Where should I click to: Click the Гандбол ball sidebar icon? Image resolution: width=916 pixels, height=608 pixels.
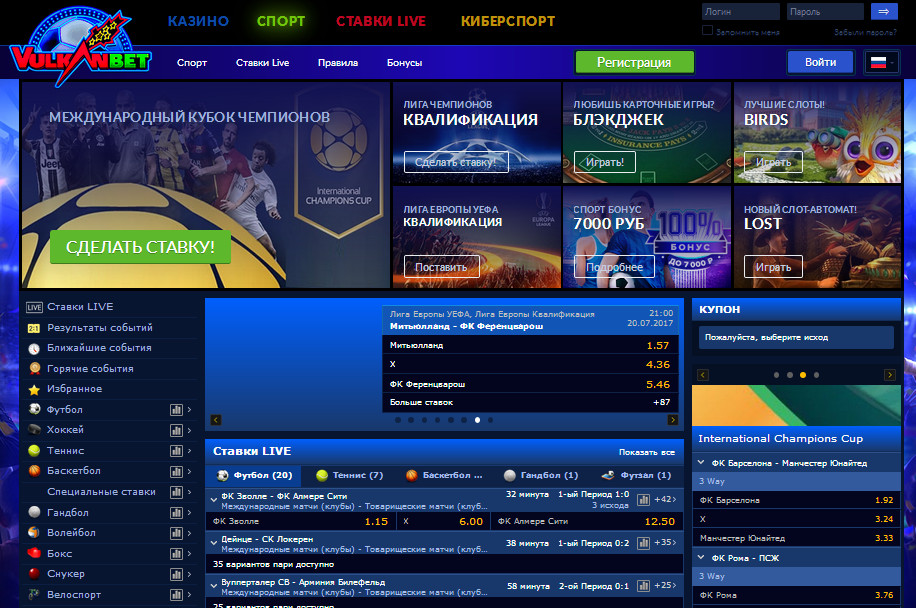point(34,512)
